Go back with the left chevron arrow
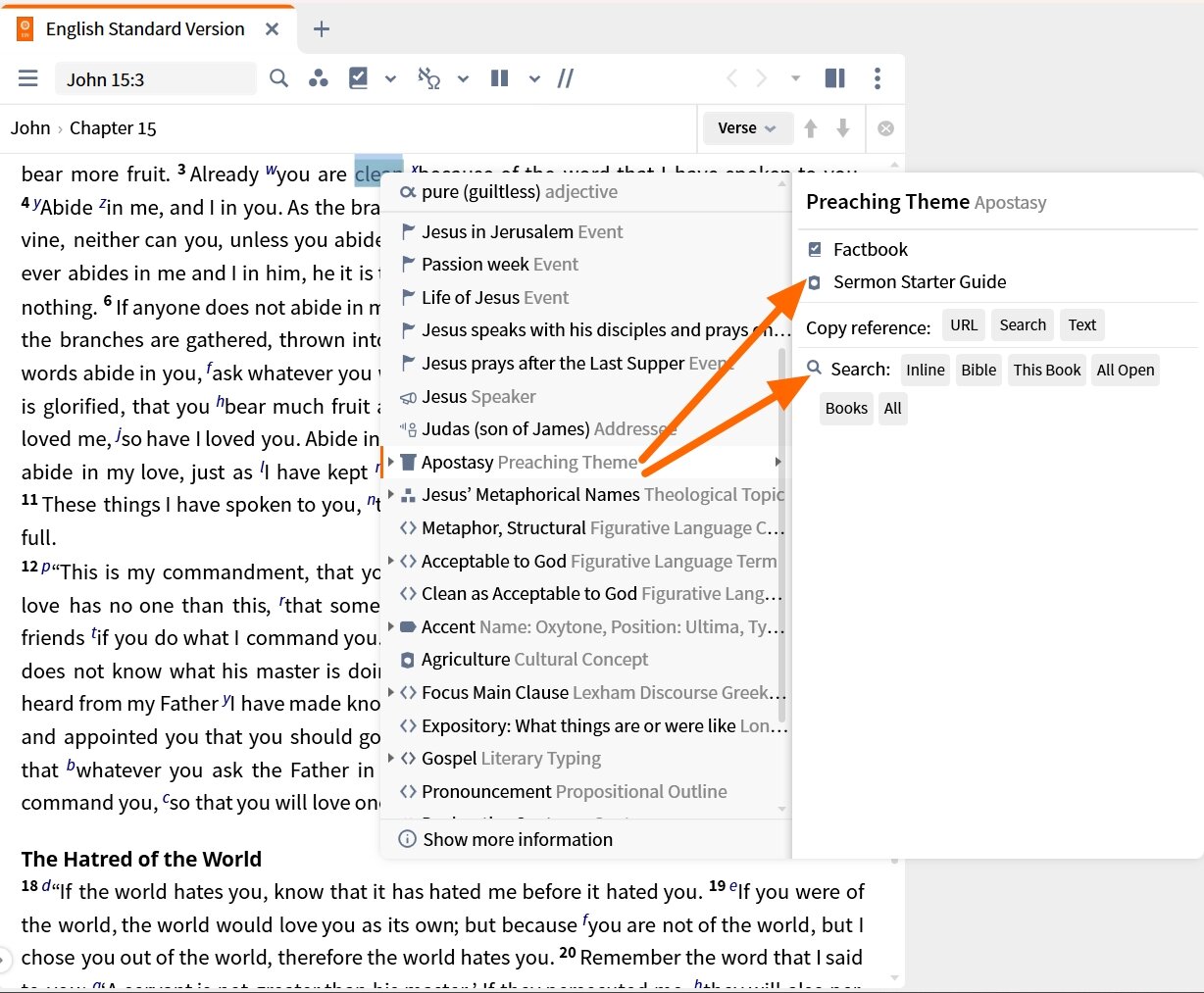 click(x=731, y=78)
